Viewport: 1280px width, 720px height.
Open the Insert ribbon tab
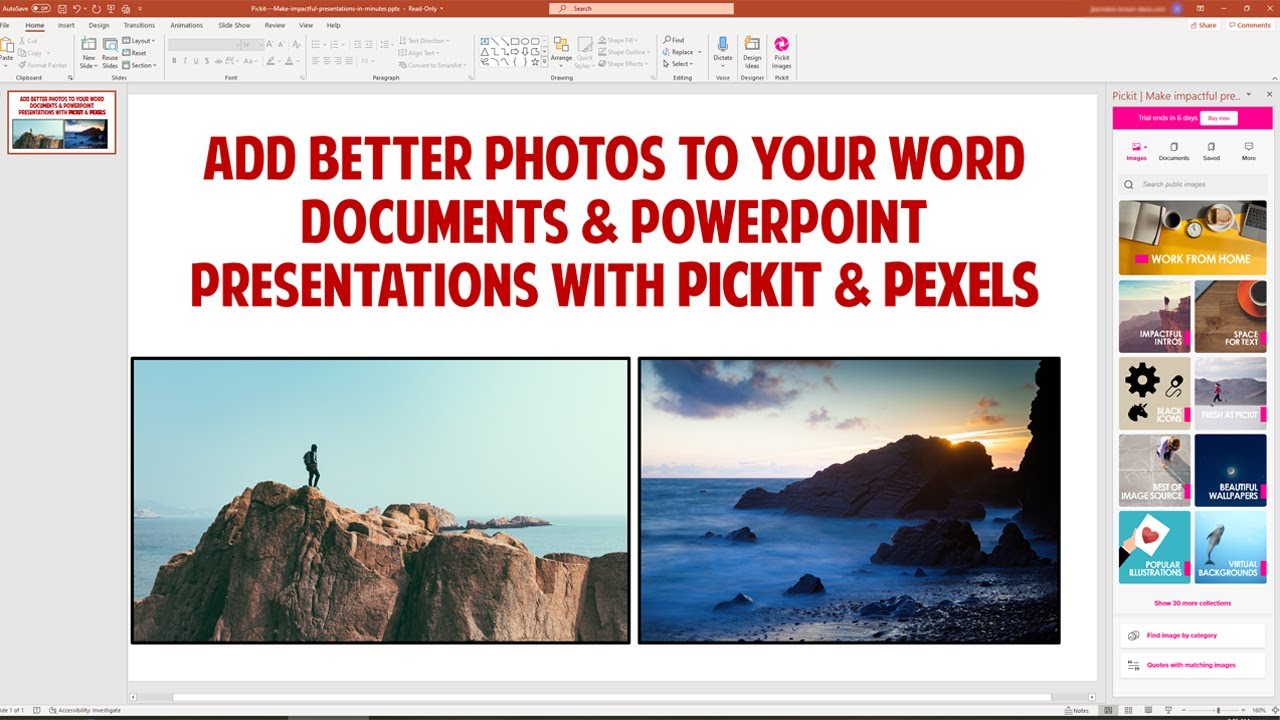click(x=66, y=25)
